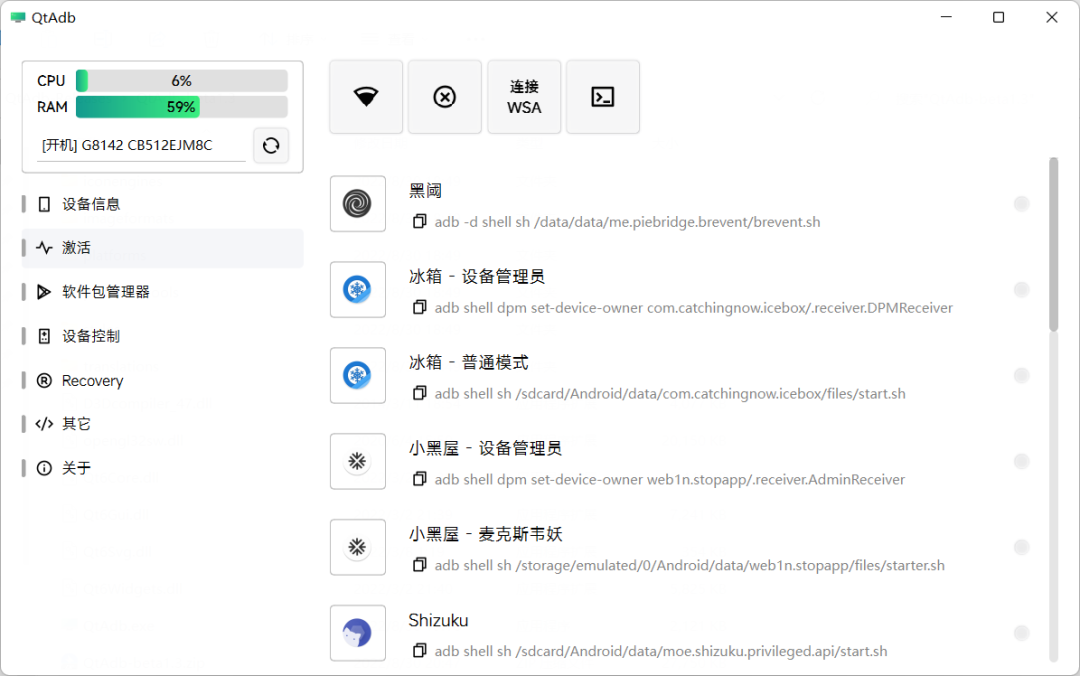
Task: Toggle the 小黑屋 - 麦克斯韦妖 status indicator
Action: 1021,547
